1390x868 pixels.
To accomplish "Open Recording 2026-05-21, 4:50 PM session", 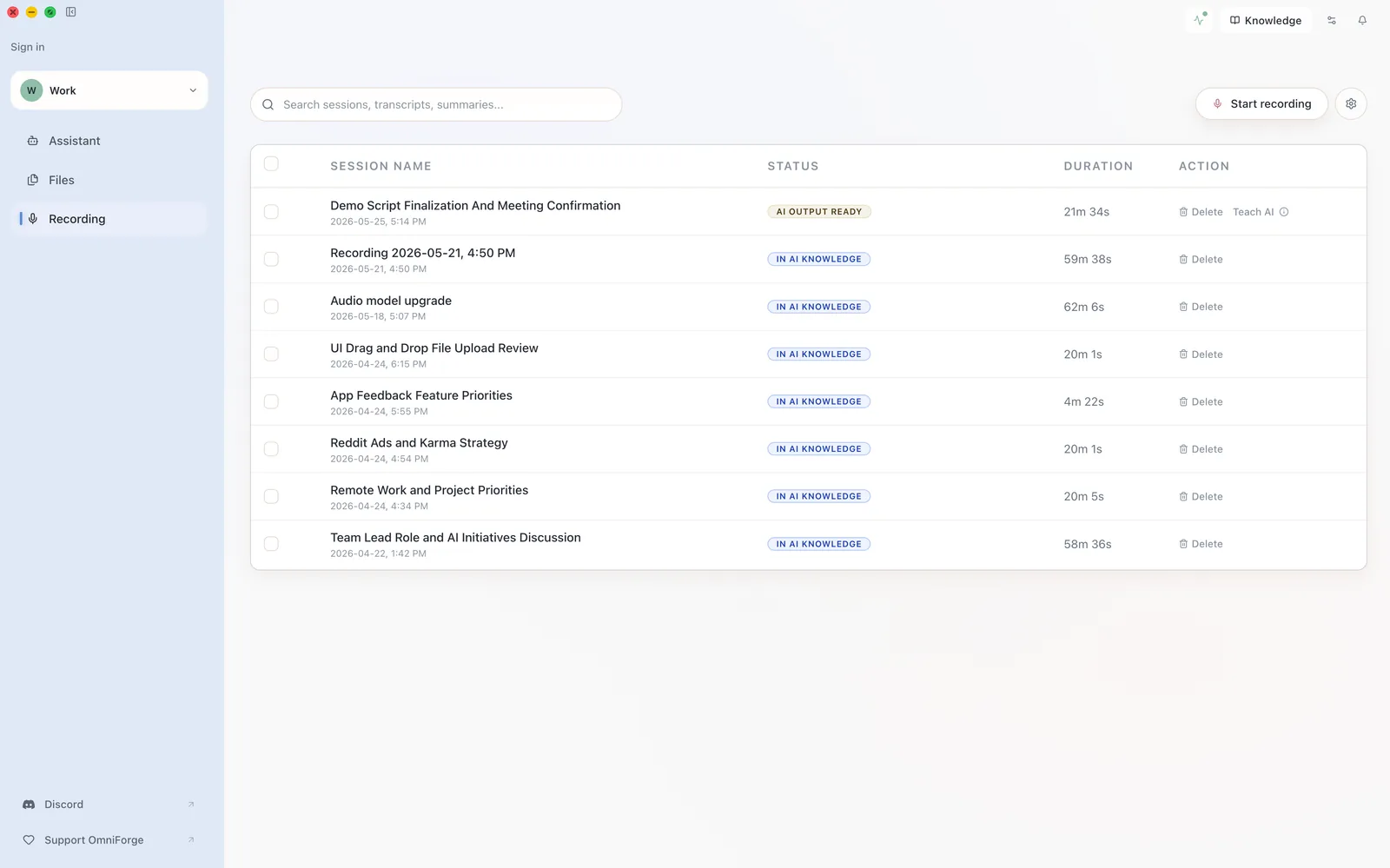I will coord(422,253).
